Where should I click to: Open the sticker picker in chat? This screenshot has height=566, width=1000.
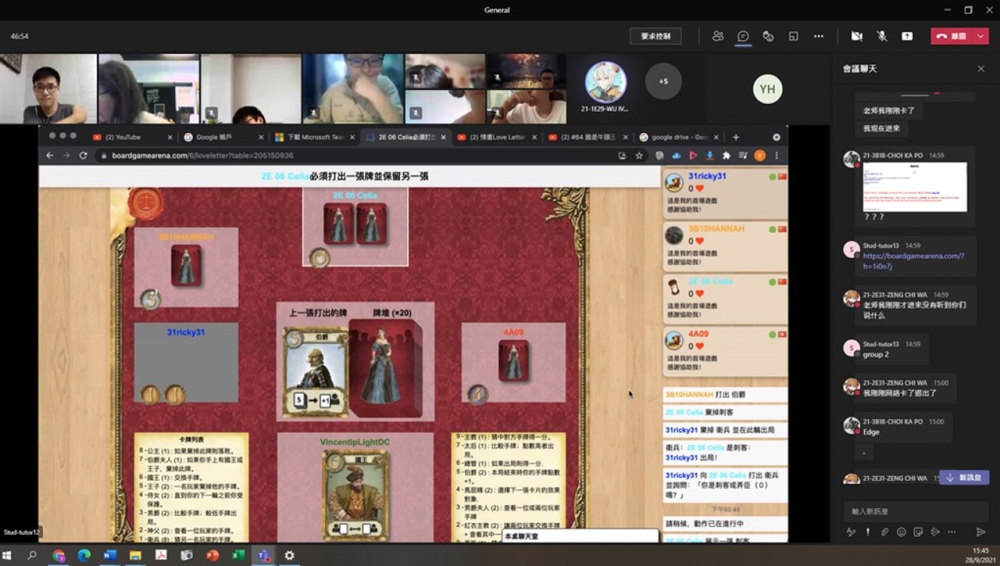[918, 532]
